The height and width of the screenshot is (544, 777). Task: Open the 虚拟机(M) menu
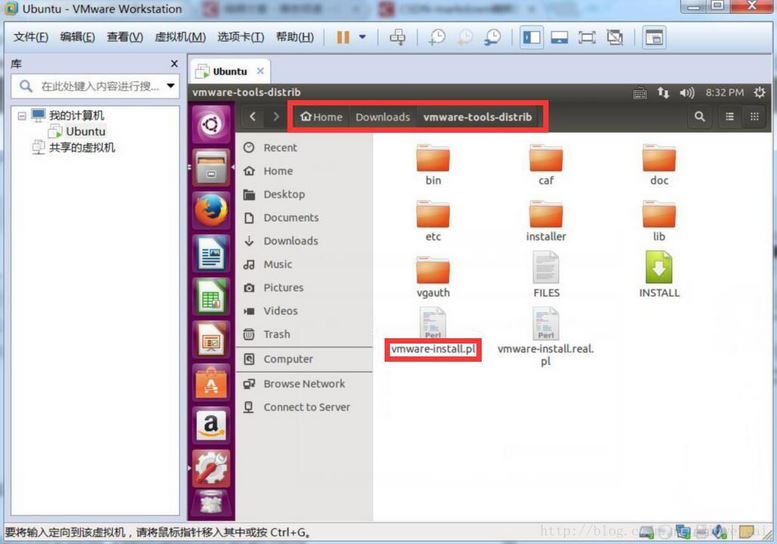180,38
